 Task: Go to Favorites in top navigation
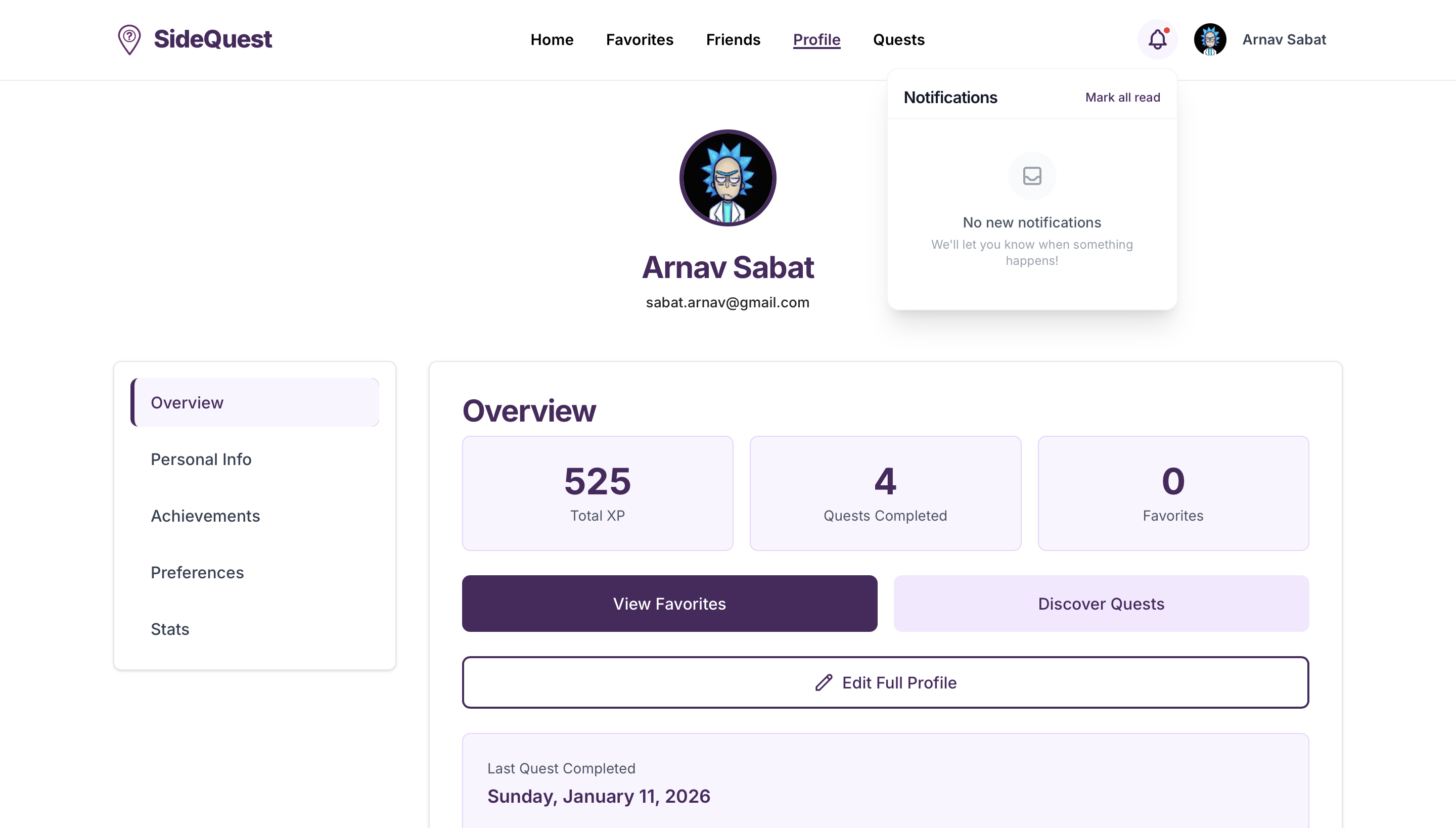(x=639, y=39)
